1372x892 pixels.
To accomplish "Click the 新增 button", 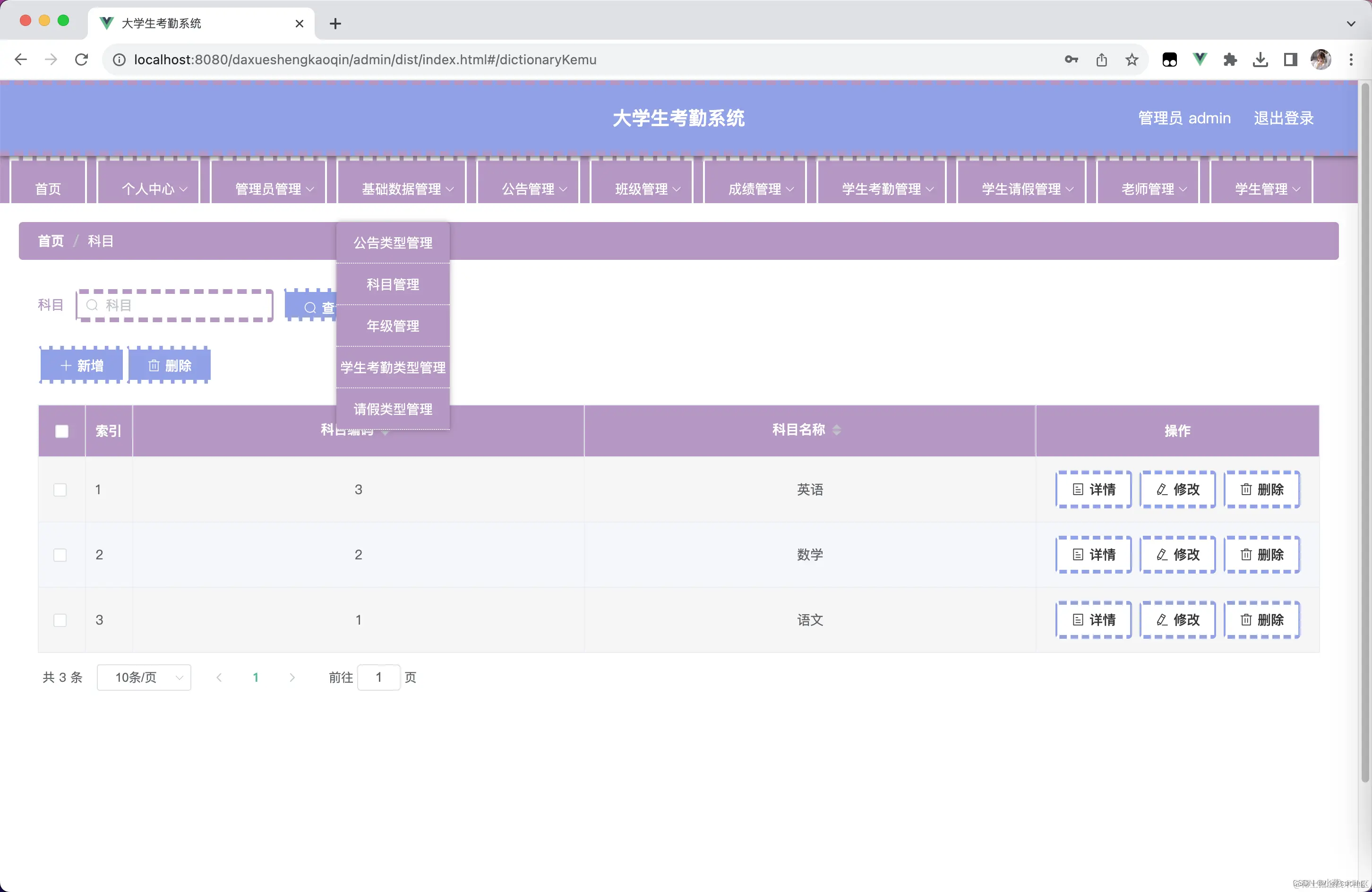I will click(81, 366).
